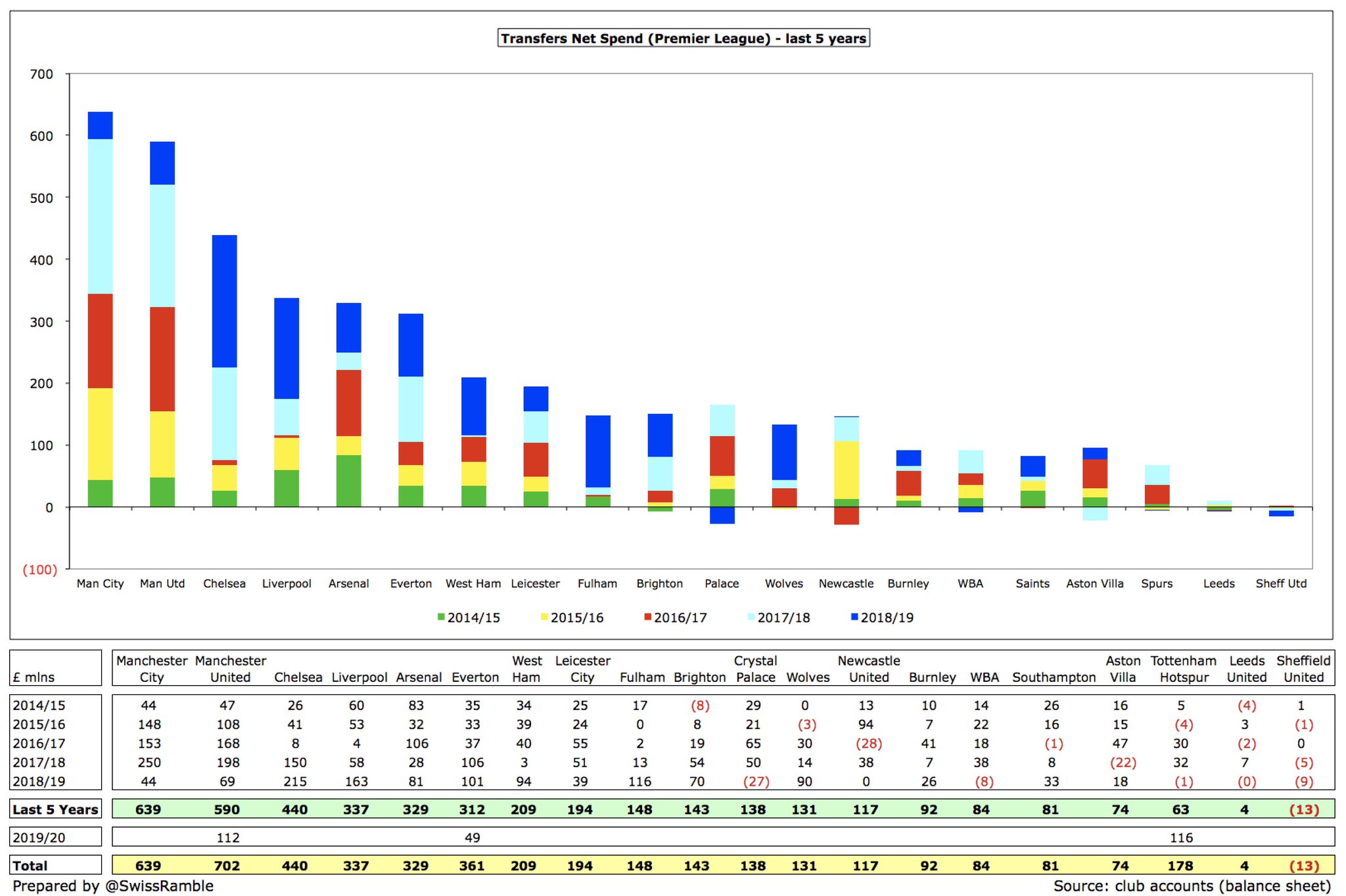
Task: Click Crystal Palace's 2018/19 value (27)
Action: coord(755,782)
